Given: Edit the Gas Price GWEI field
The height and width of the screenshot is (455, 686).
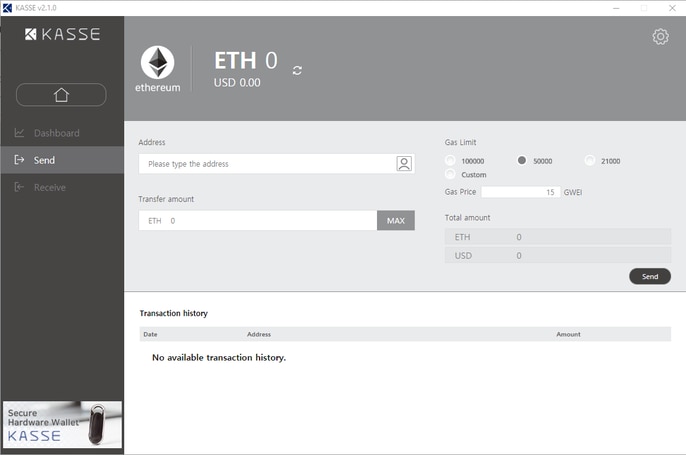Looking at the screenshot, I should [521, 192].
